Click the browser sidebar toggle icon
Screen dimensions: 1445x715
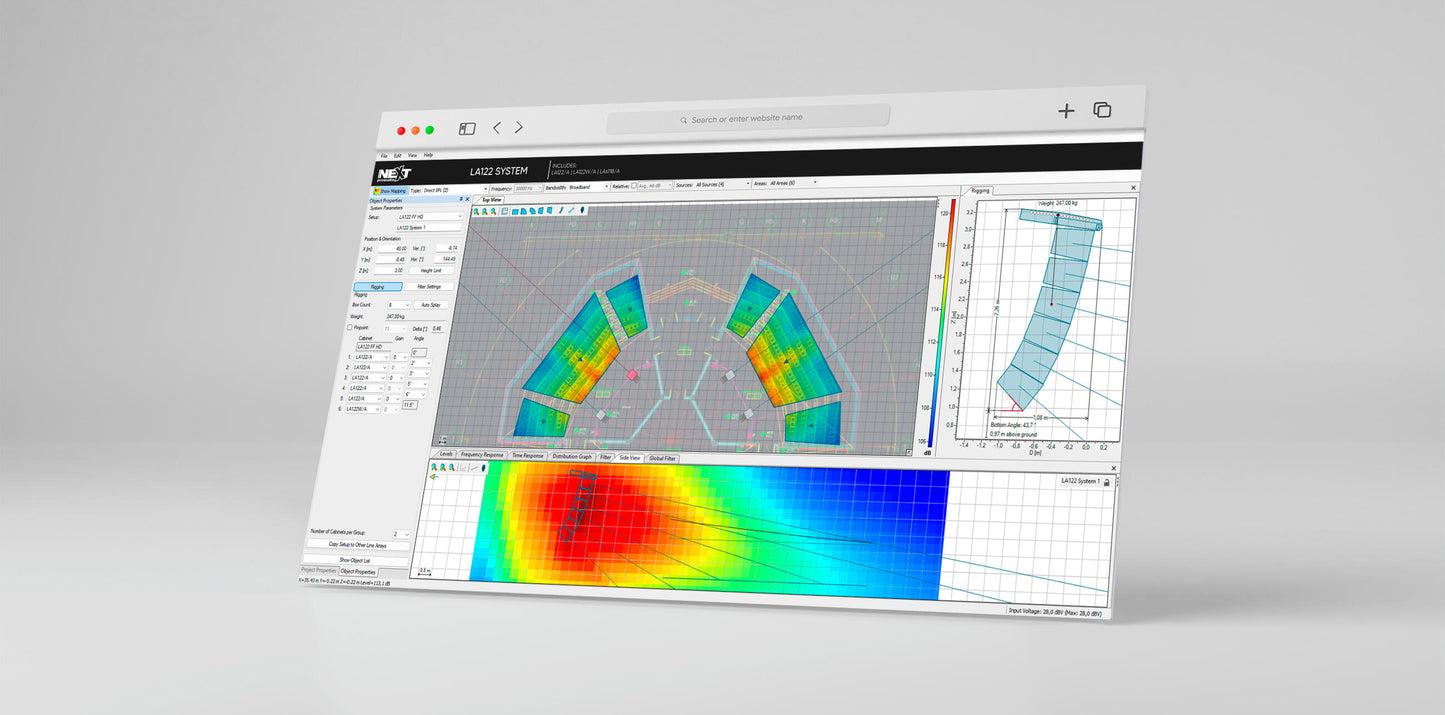[467, 129]
